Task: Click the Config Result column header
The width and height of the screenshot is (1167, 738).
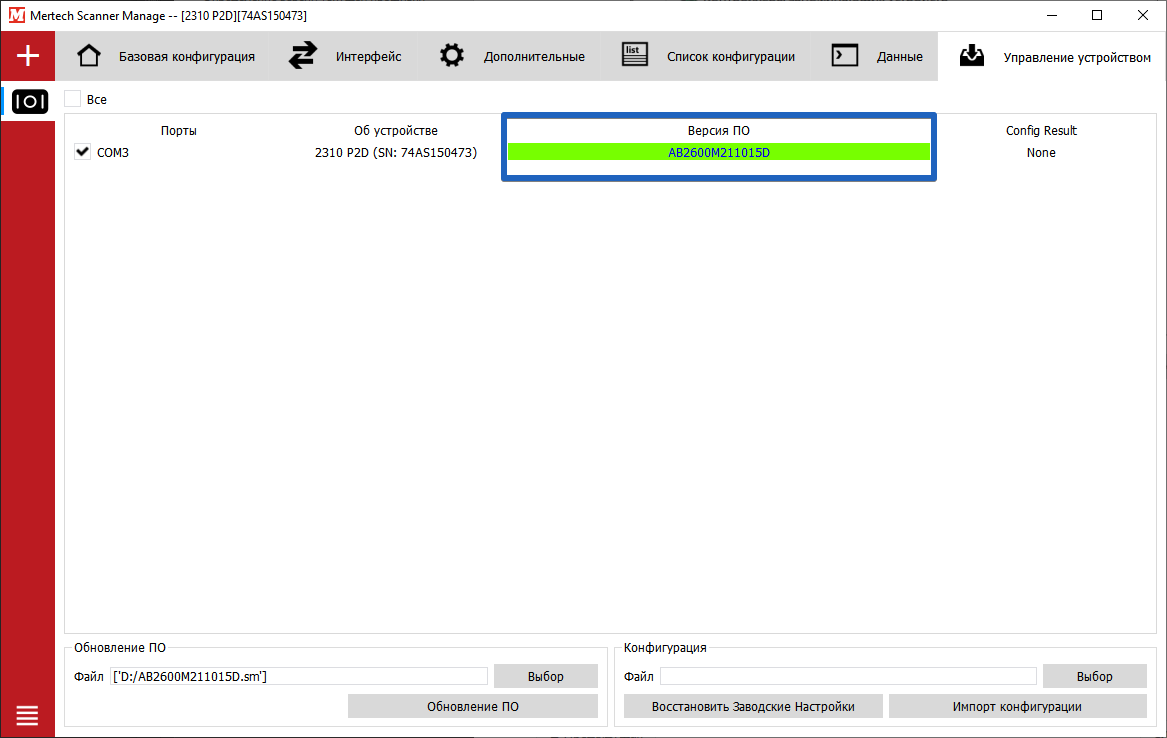Action: coord(1041,130)
